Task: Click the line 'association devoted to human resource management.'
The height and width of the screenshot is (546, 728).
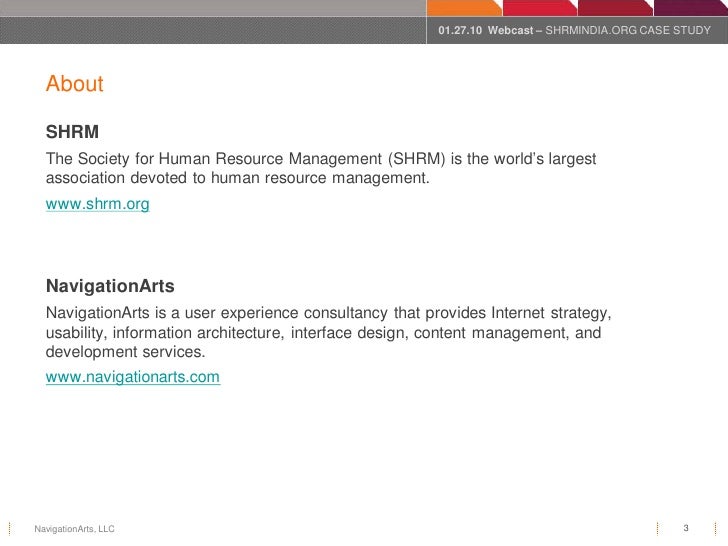Action: [x=238, y=178]
